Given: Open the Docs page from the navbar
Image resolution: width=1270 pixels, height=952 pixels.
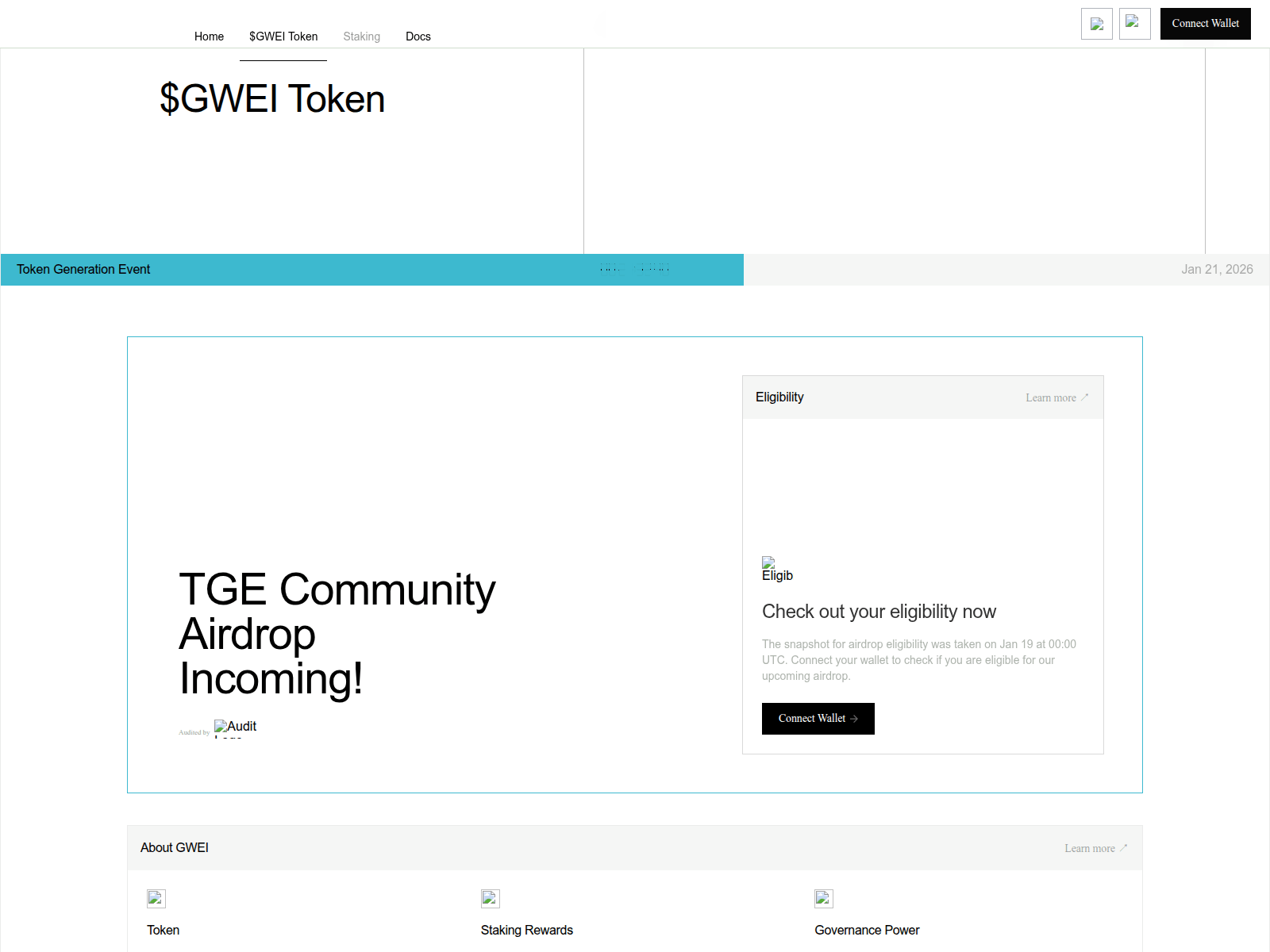Looking at the screenshot, I should 418,36.
